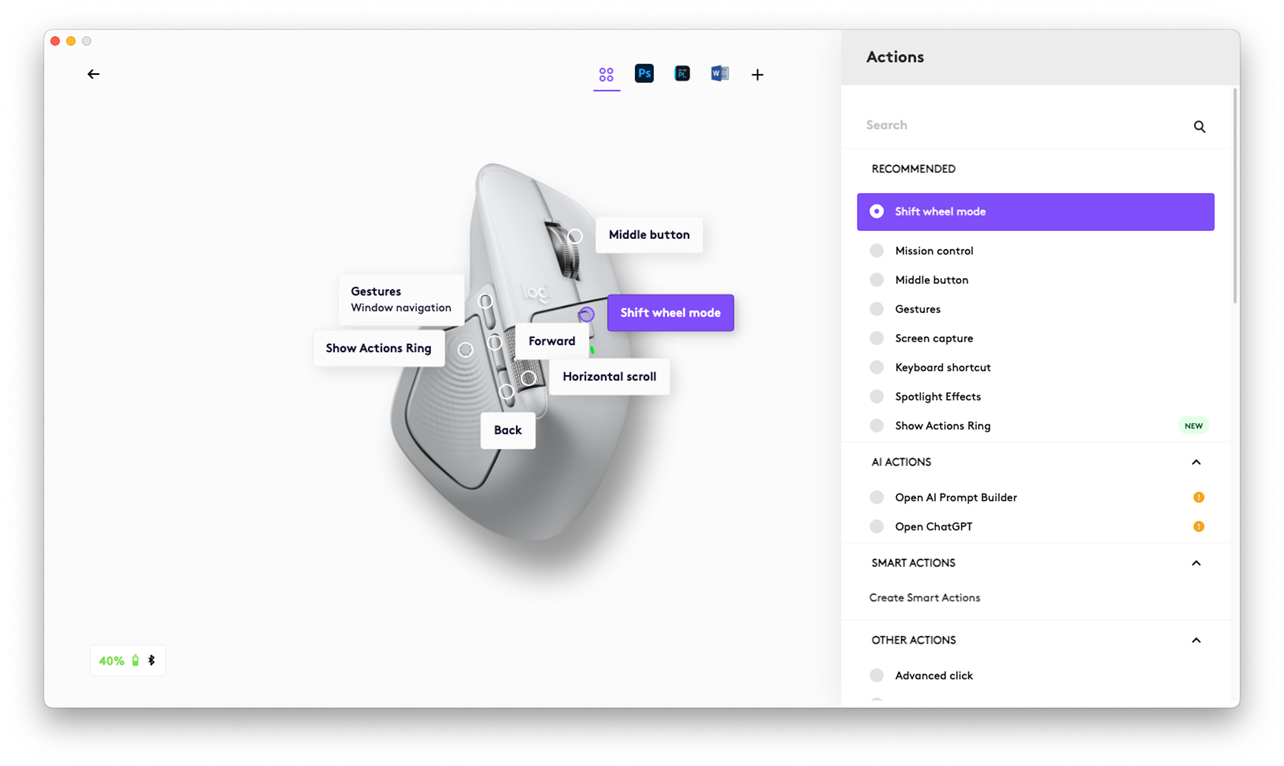Click the plus icon to add an application
1284x766 pixels.
point(757,74)
